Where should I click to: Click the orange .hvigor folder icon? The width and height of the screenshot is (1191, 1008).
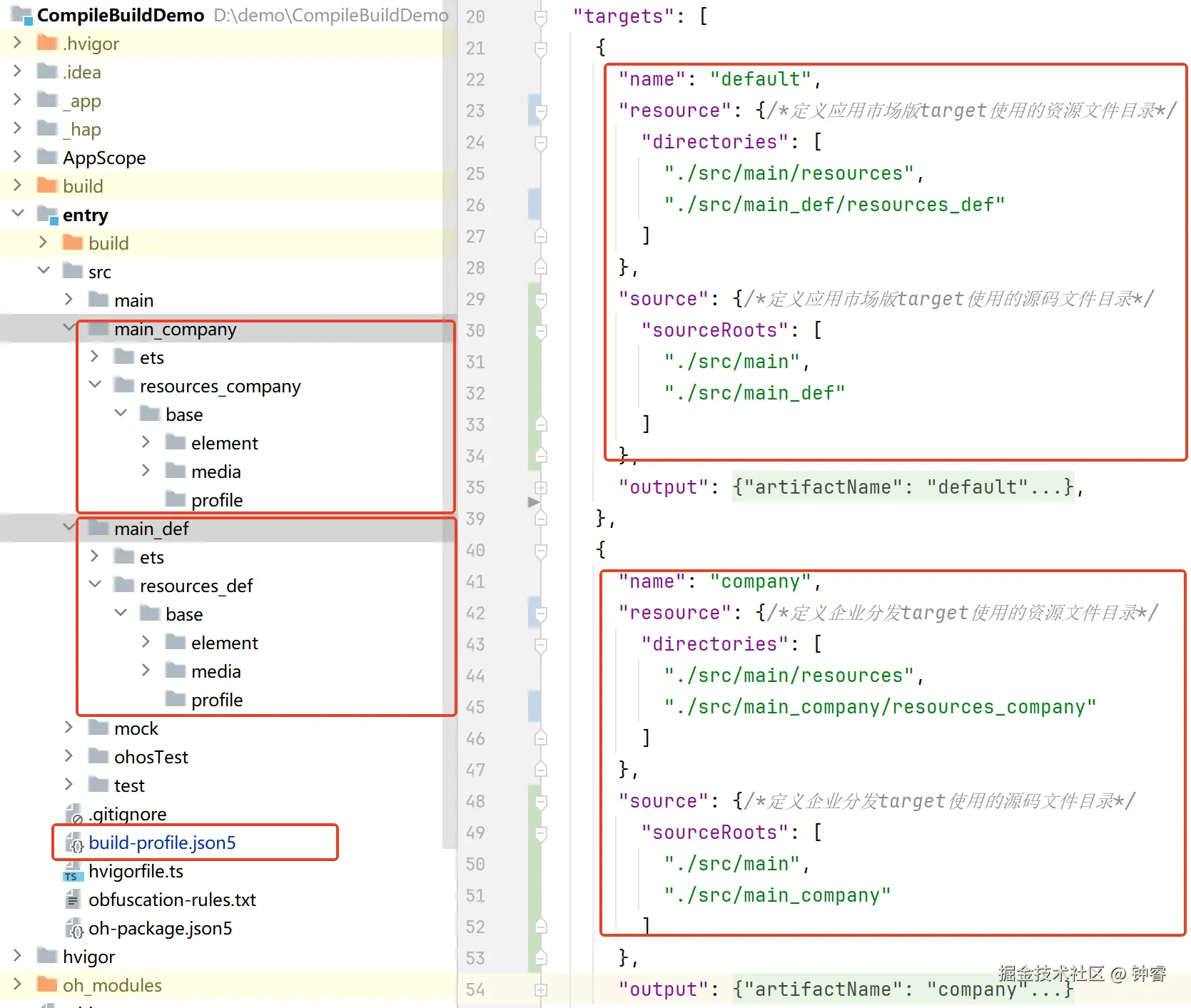click(x=47, y=44)
